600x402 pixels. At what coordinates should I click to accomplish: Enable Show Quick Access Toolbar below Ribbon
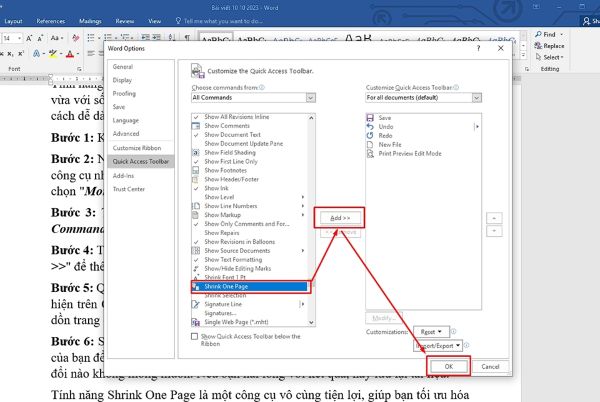(x=195, y=336)
